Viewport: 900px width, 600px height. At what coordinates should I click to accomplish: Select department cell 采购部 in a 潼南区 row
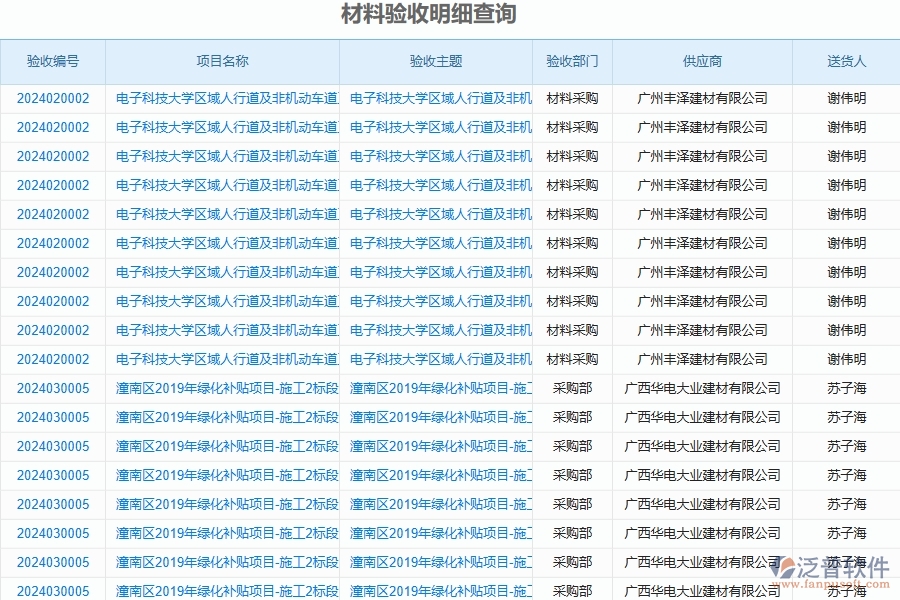(571, 388)
